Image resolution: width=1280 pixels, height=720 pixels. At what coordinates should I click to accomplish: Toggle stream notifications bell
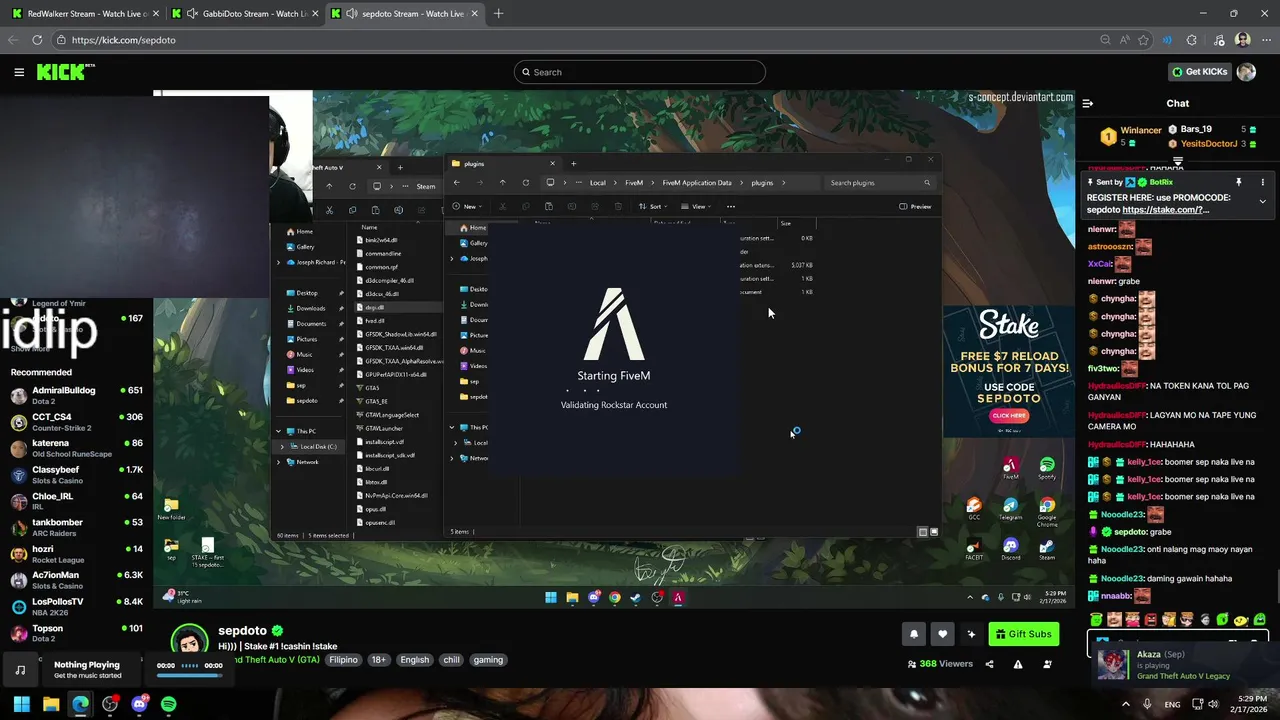(913, 634)
